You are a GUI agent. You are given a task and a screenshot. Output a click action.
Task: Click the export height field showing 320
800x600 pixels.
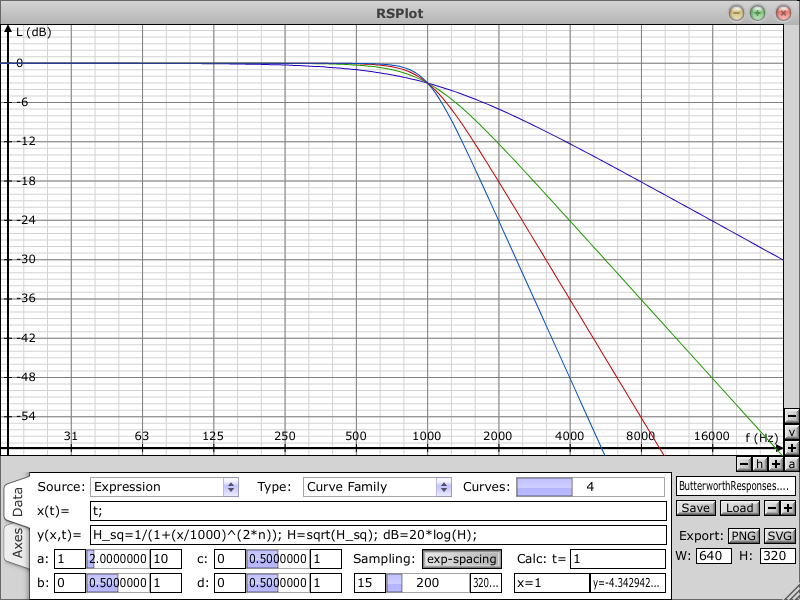pos(778,556)
